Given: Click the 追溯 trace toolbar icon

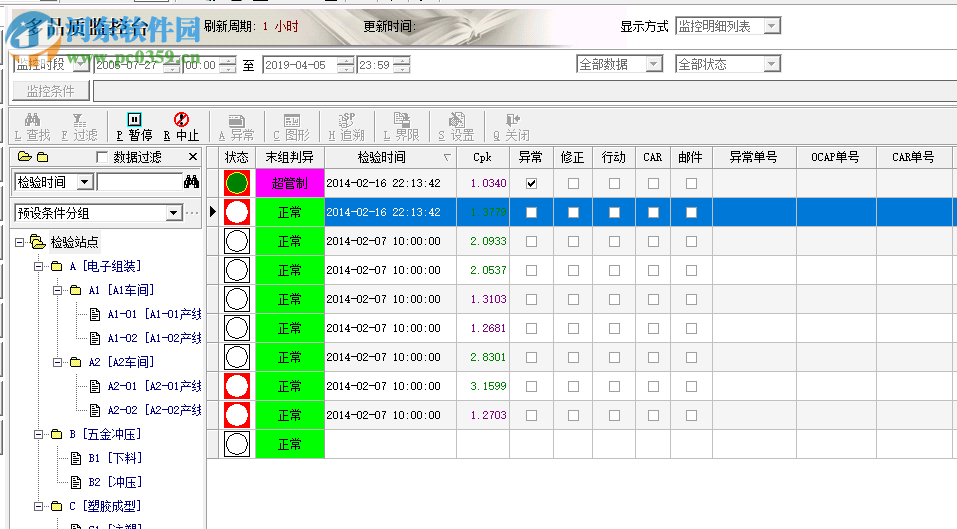Looking at the screenshot, I should pyautogui.click(x=347, y=120).
